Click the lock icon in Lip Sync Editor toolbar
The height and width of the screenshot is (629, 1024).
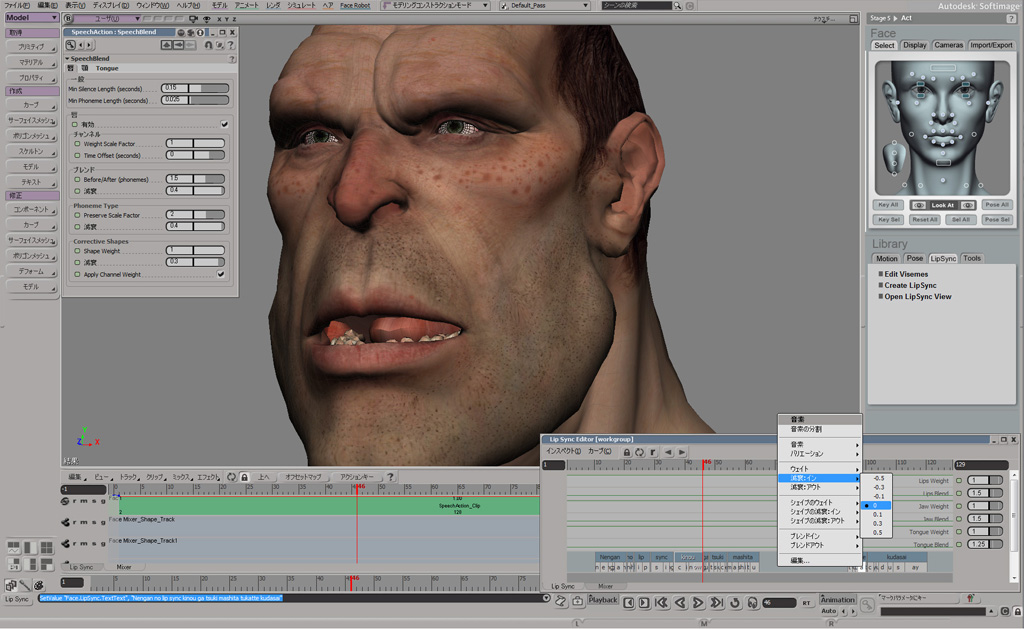627,452
